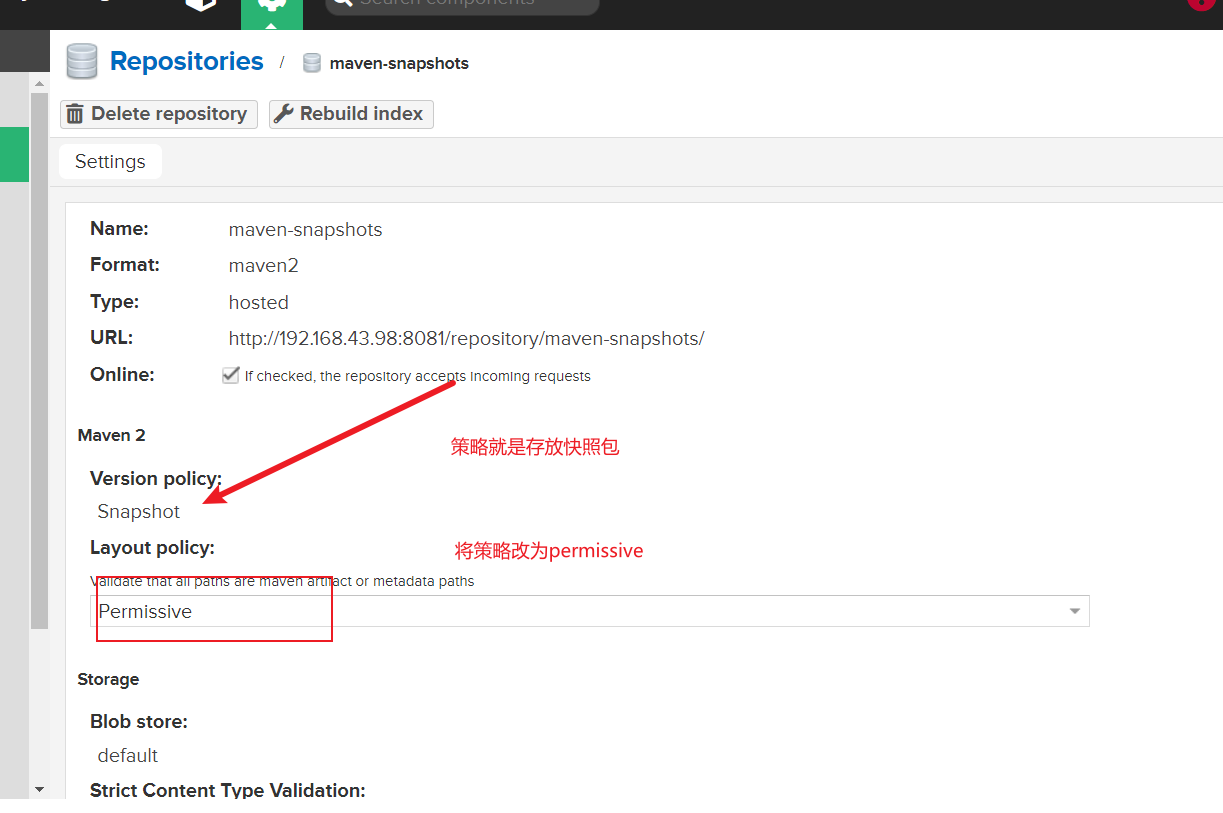Toggle the Online checkbox

point(231,376)
